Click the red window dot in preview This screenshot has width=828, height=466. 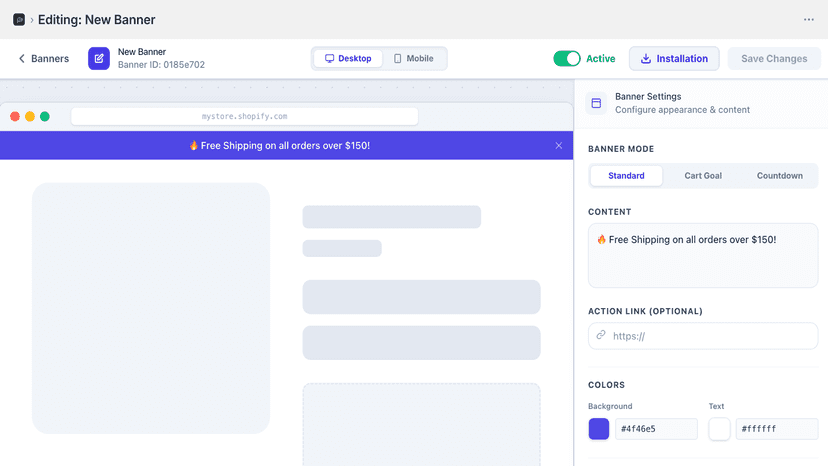pyautogui.click(x=15, y=116)
